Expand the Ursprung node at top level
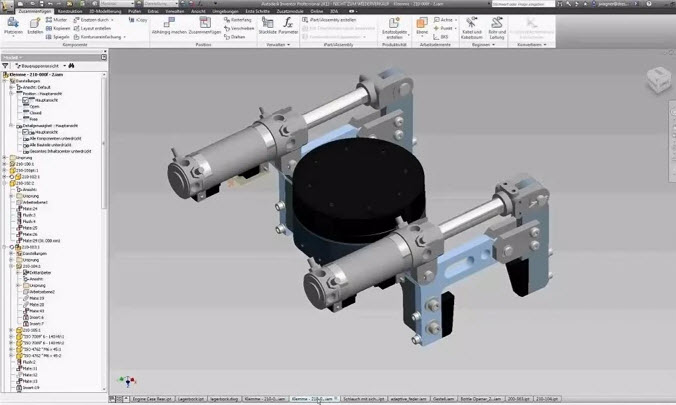Image resolution: width=676 pixels, height=405 pixels. point(5,158)
